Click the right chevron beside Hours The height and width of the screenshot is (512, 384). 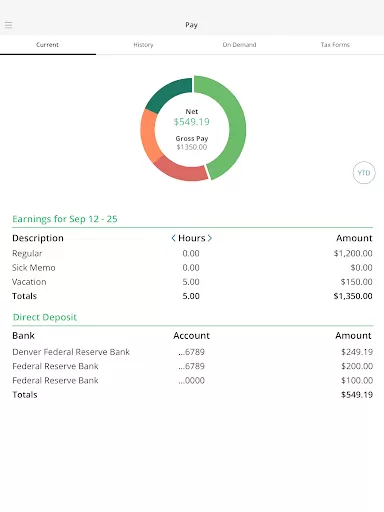click(x=210, y=238)
